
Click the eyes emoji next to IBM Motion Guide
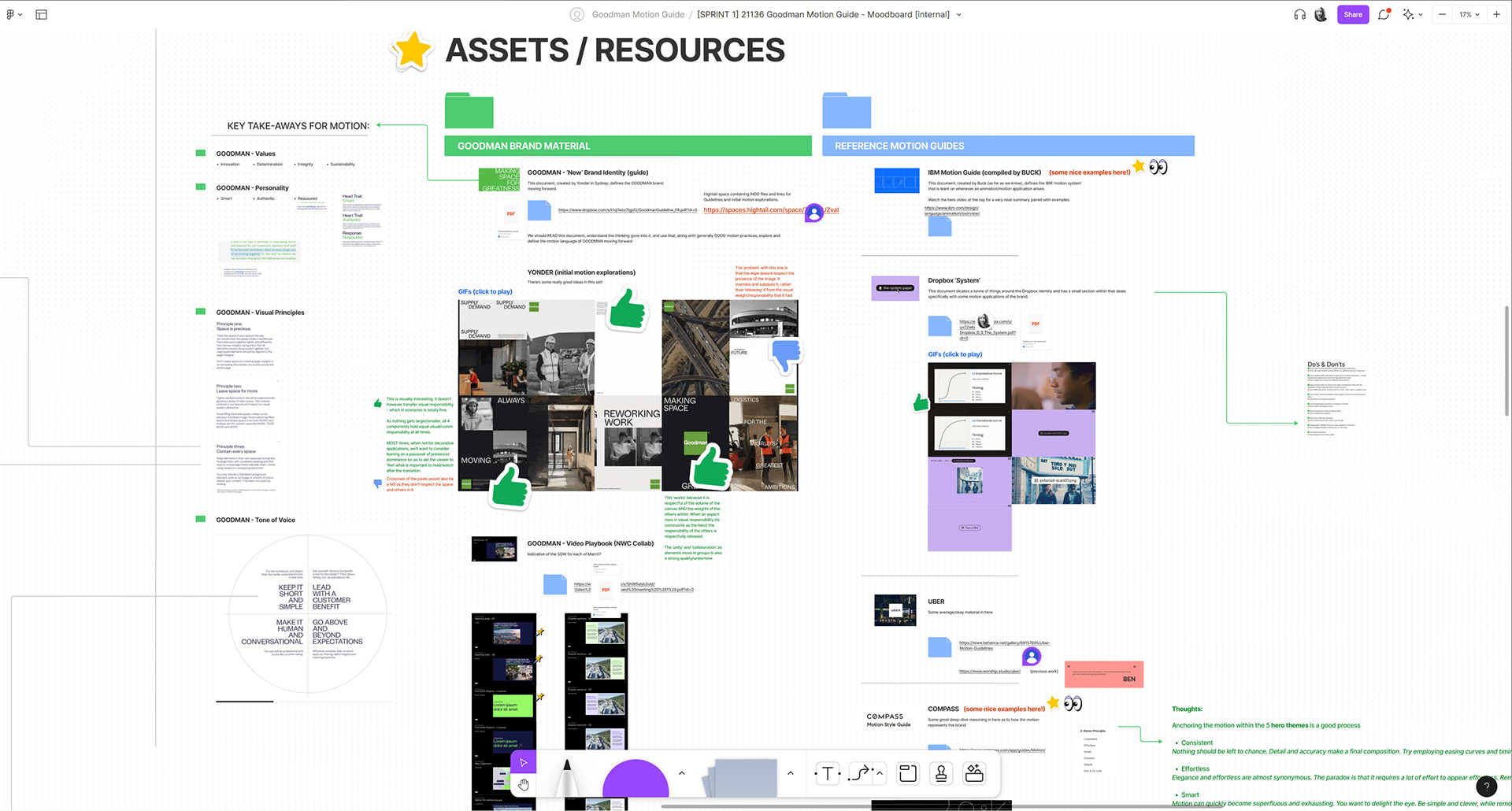coord(1158,167)
